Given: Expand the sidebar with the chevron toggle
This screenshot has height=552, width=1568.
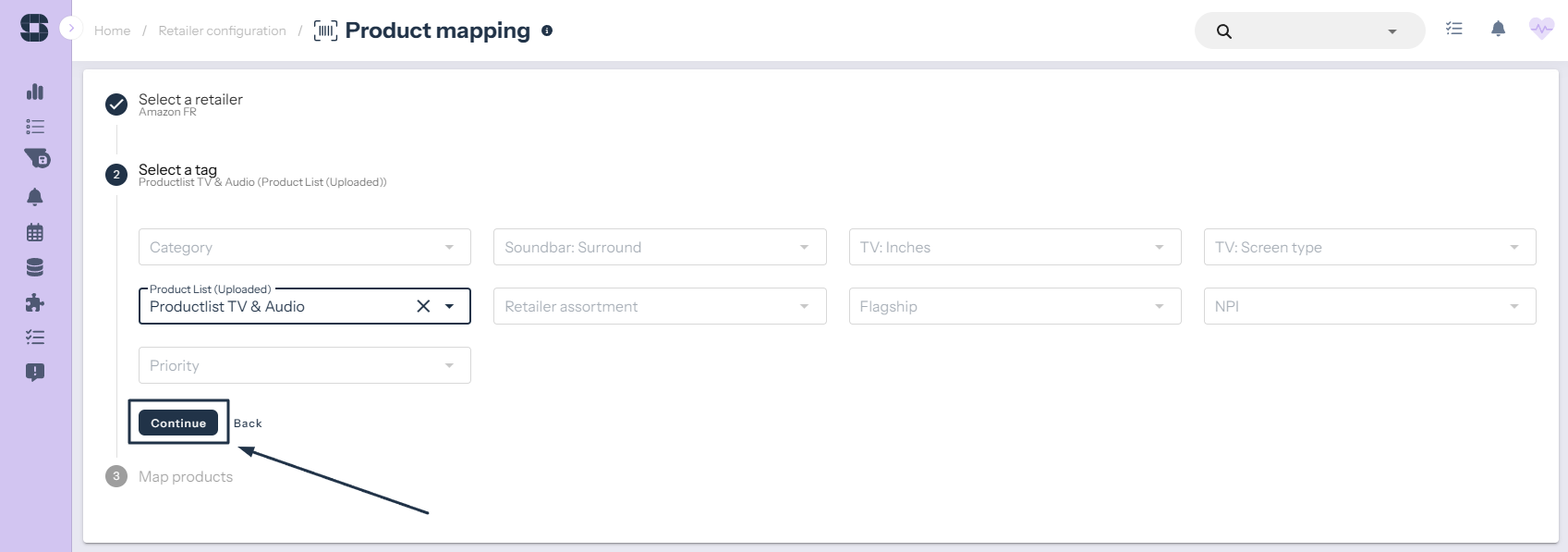Looking at the screenshot, I should coord(71,29).
